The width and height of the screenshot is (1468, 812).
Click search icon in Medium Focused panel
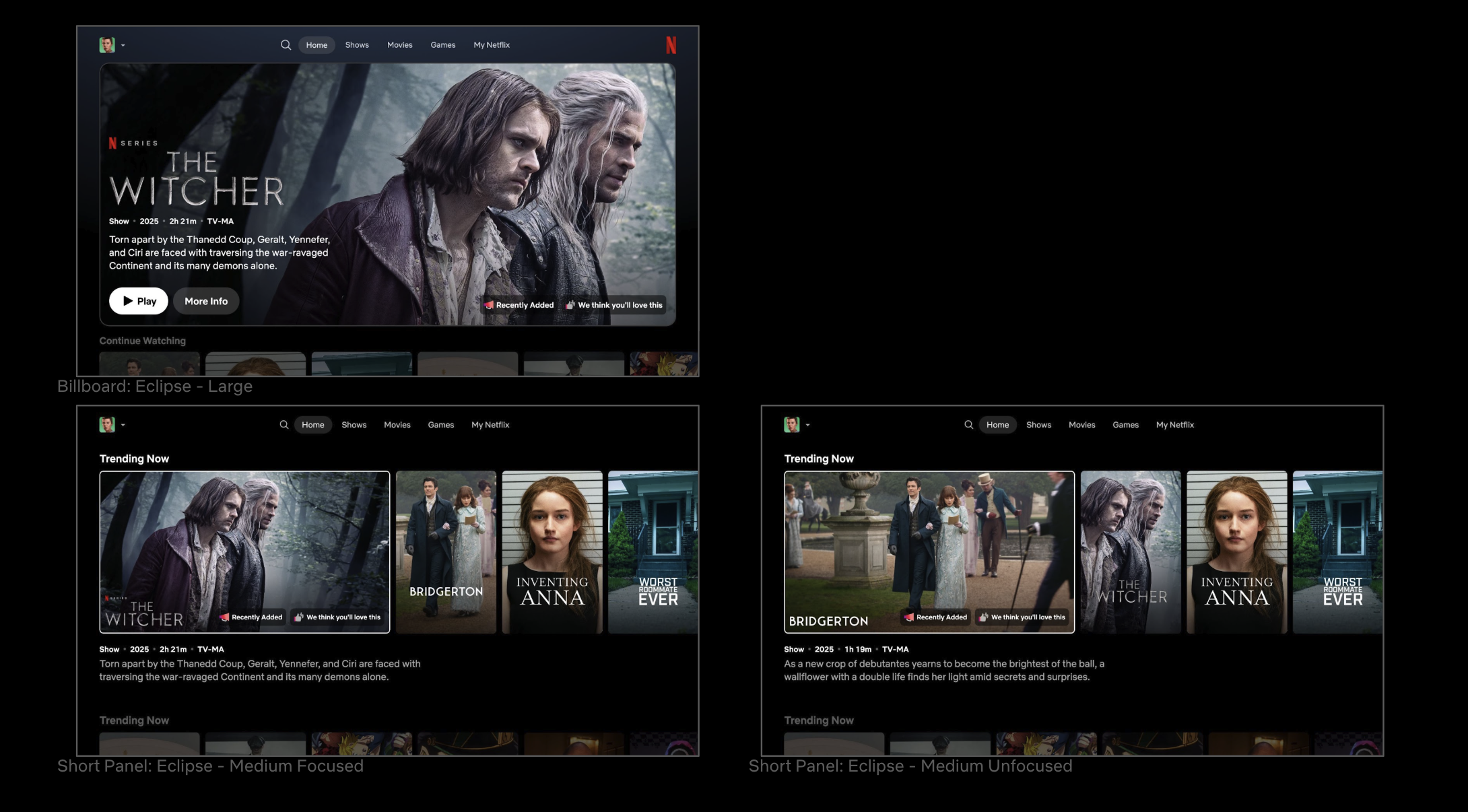(284, 425)
